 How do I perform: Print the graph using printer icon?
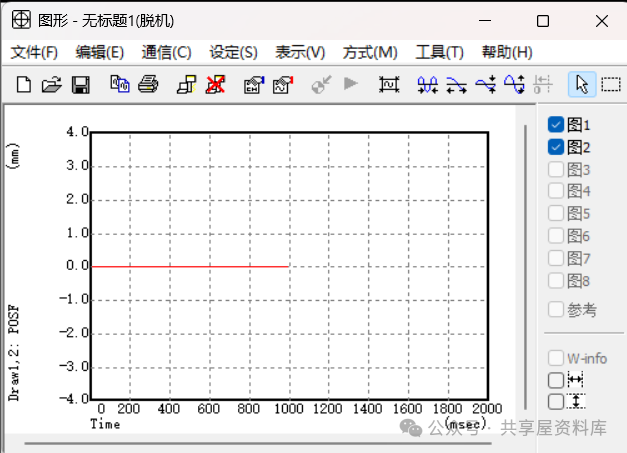[x=148, y=84]
